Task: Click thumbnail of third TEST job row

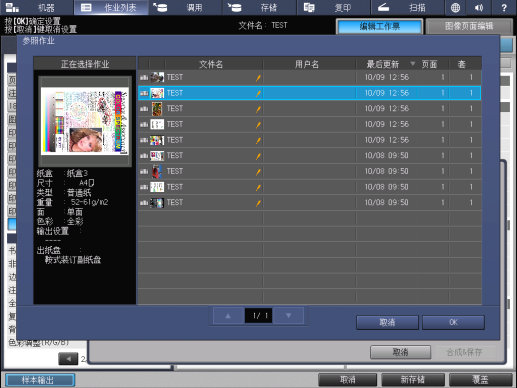Action: point(157,109)
